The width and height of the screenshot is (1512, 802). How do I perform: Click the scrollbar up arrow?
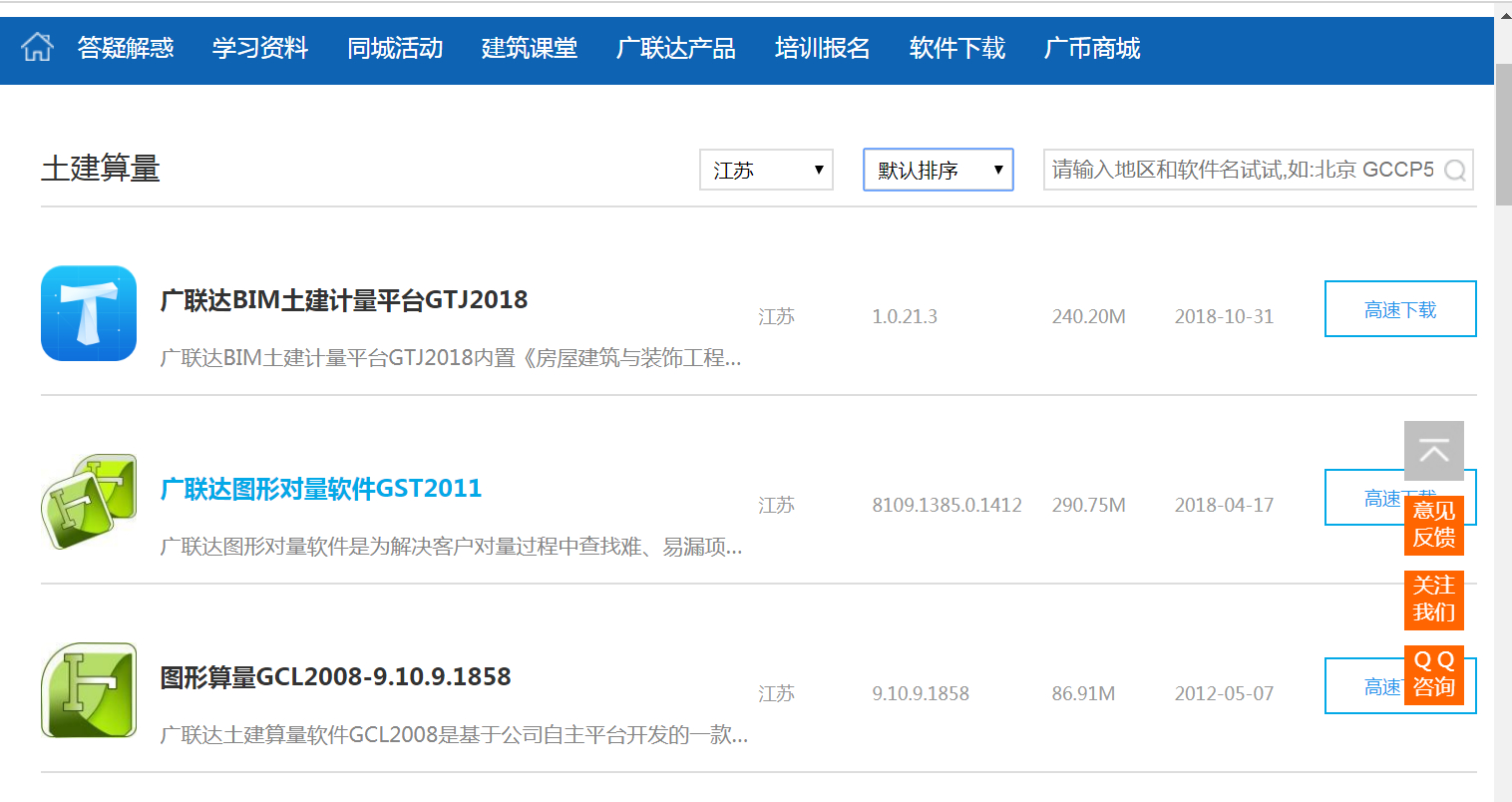coord(1503,14)
